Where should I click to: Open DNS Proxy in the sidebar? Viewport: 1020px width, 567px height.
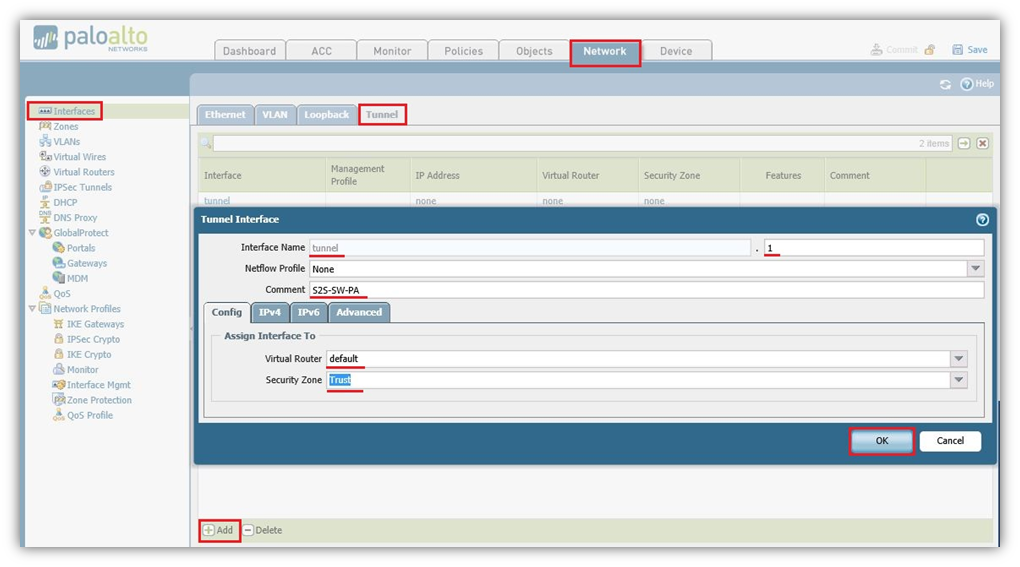click(75, 218)
